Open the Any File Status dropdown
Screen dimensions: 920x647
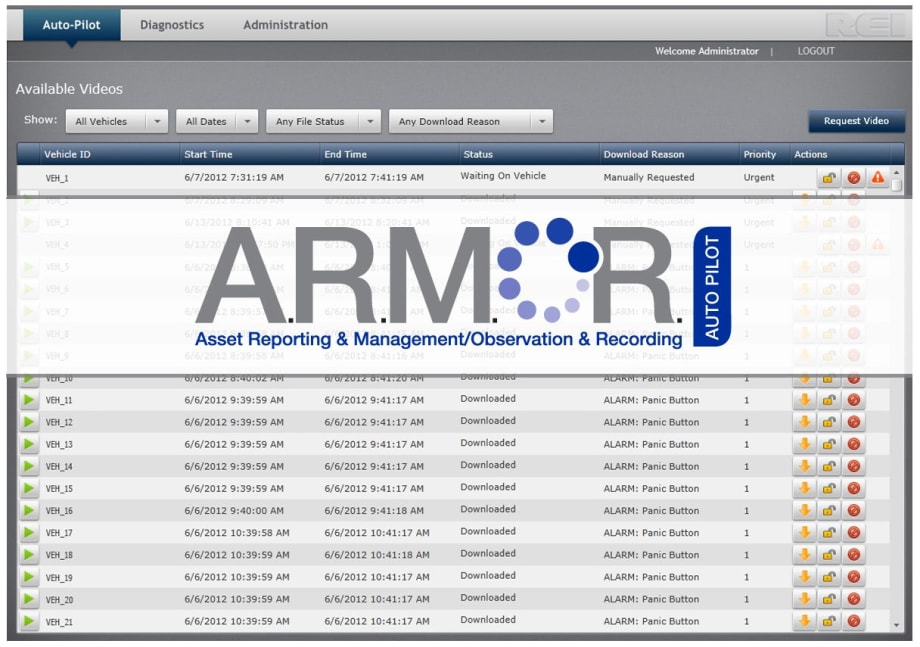coord(327,122)
